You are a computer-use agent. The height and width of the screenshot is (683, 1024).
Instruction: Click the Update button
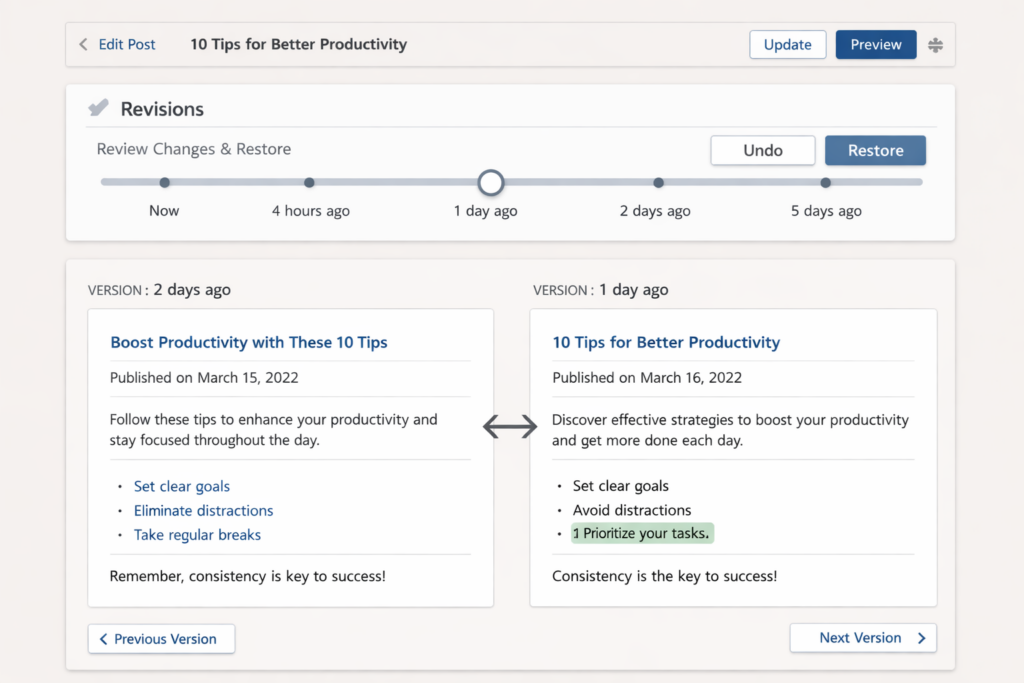tap(787, 44)
